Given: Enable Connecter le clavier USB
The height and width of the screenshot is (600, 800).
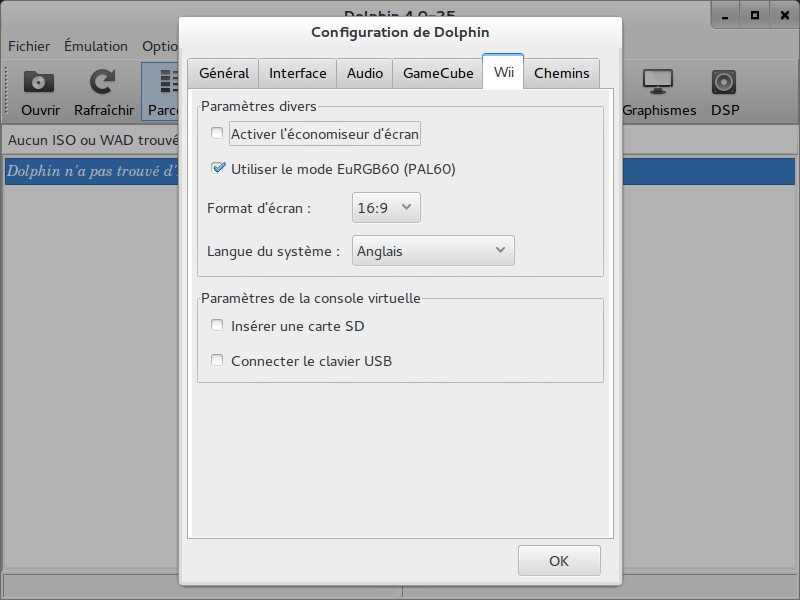Looking at the screenshot, I should point(217,360).
